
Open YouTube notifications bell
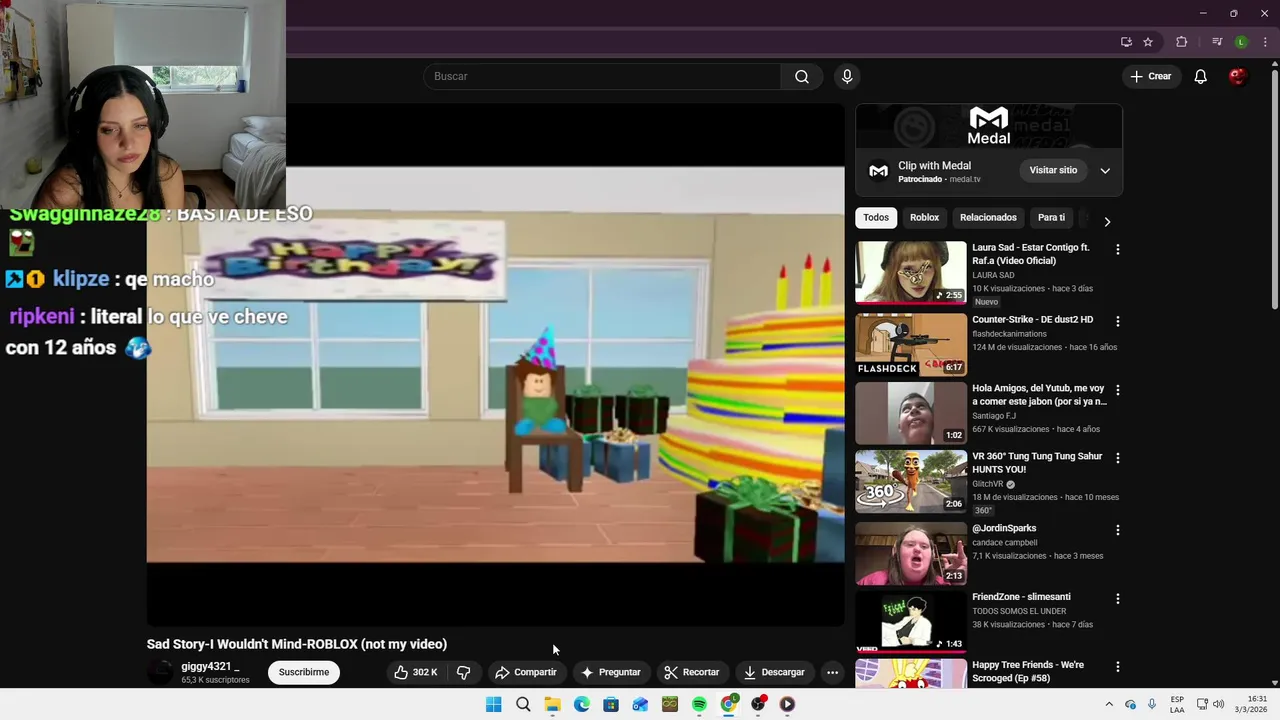[1200, 77]
